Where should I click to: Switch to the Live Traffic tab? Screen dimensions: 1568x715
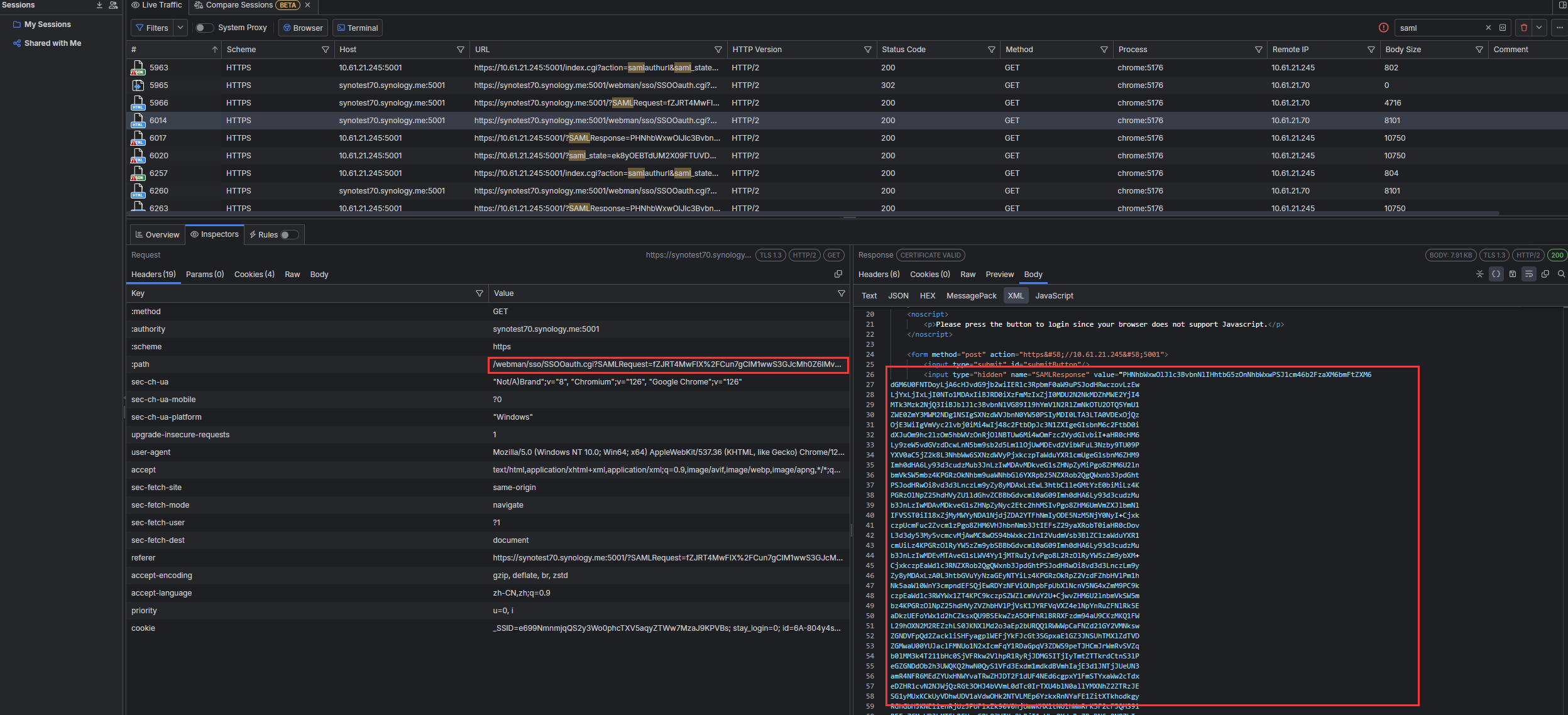[156, 5]
